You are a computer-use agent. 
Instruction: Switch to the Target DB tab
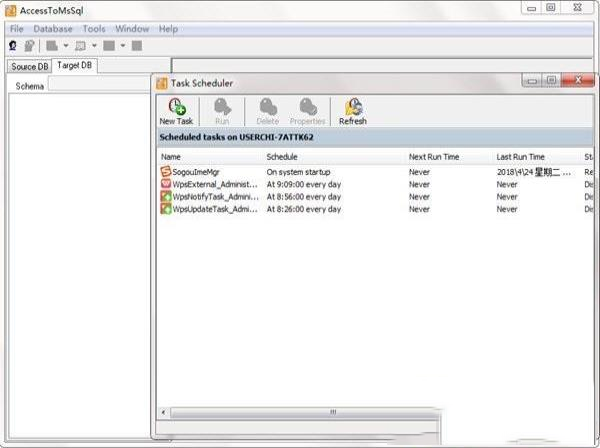click(75, 65)
